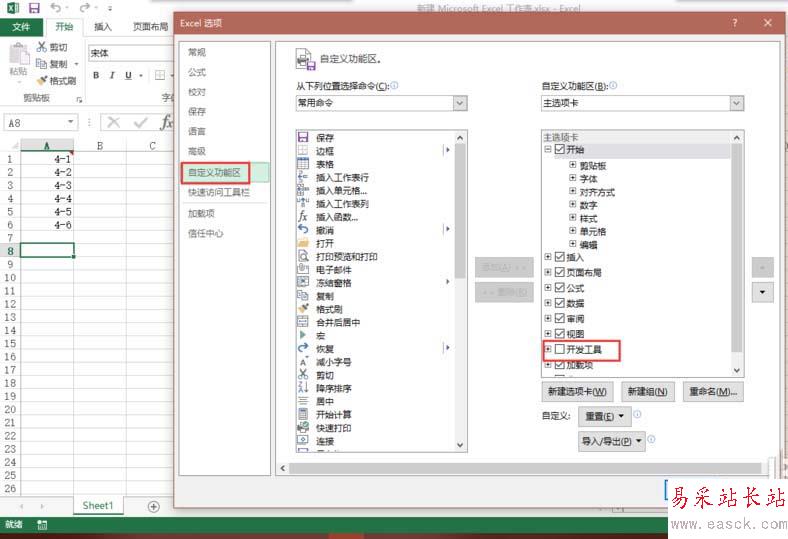
Task: Uncheck the 审阅 tab checkbox
Action: (x=560, y=318)
